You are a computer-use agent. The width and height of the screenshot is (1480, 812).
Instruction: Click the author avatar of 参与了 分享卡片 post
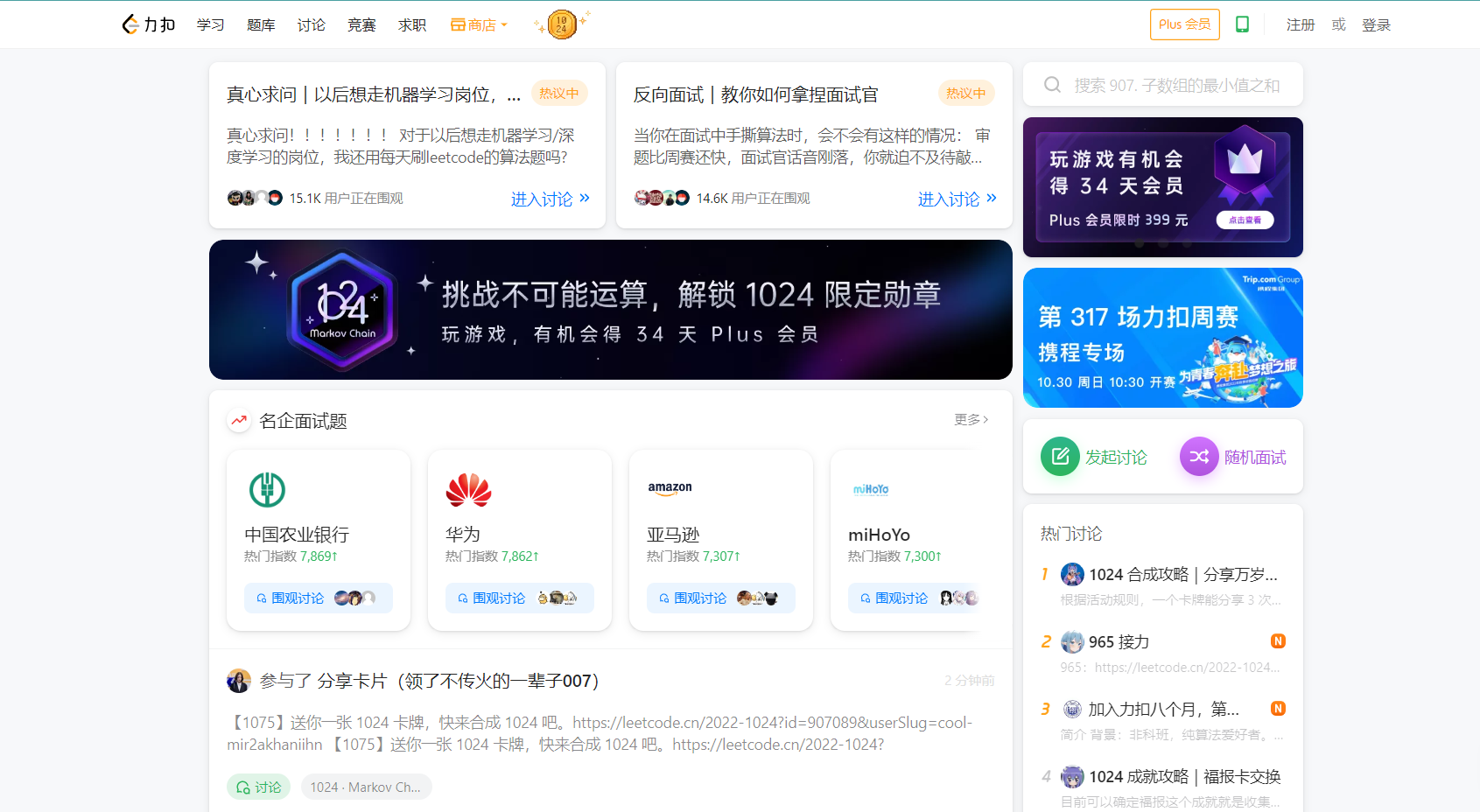239,681
